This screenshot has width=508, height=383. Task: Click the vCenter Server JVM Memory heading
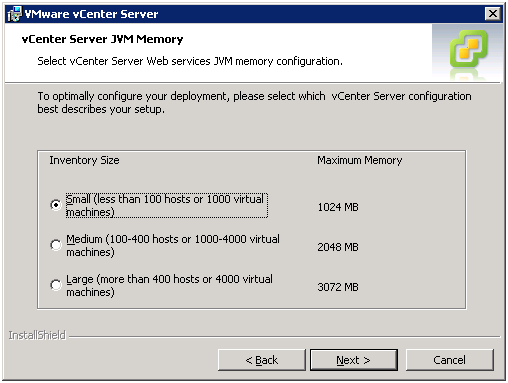(102, 39)
